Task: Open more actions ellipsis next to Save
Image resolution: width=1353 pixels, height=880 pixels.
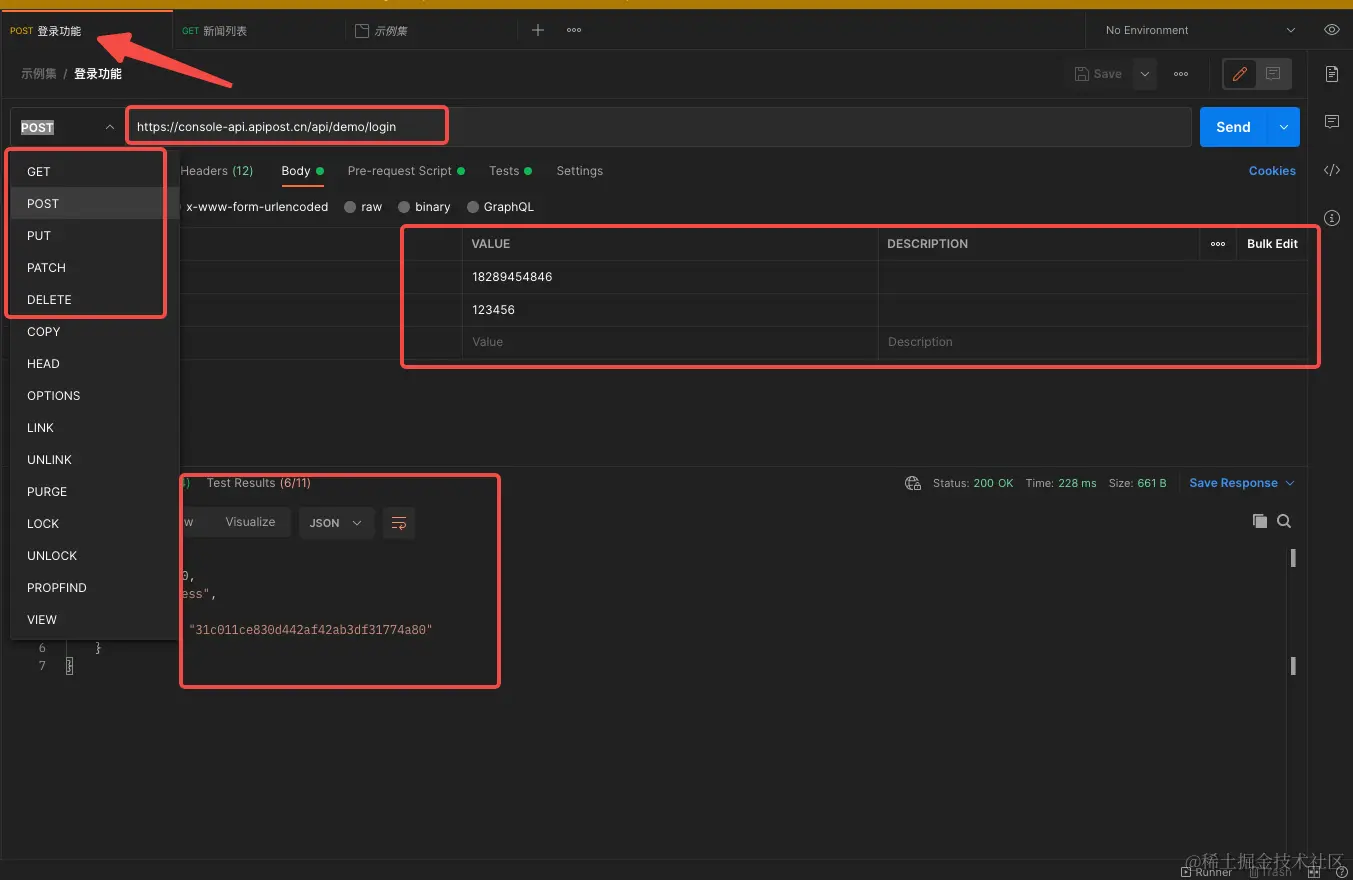Action: point(1181,74)
